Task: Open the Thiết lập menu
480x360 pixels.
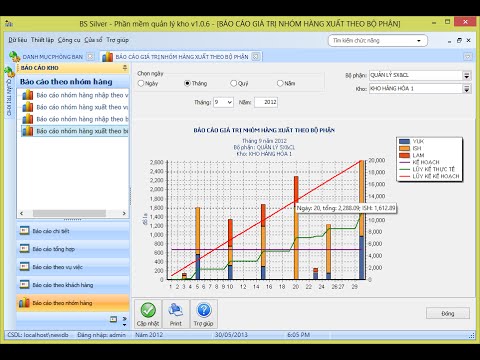Action: [42, 40]
